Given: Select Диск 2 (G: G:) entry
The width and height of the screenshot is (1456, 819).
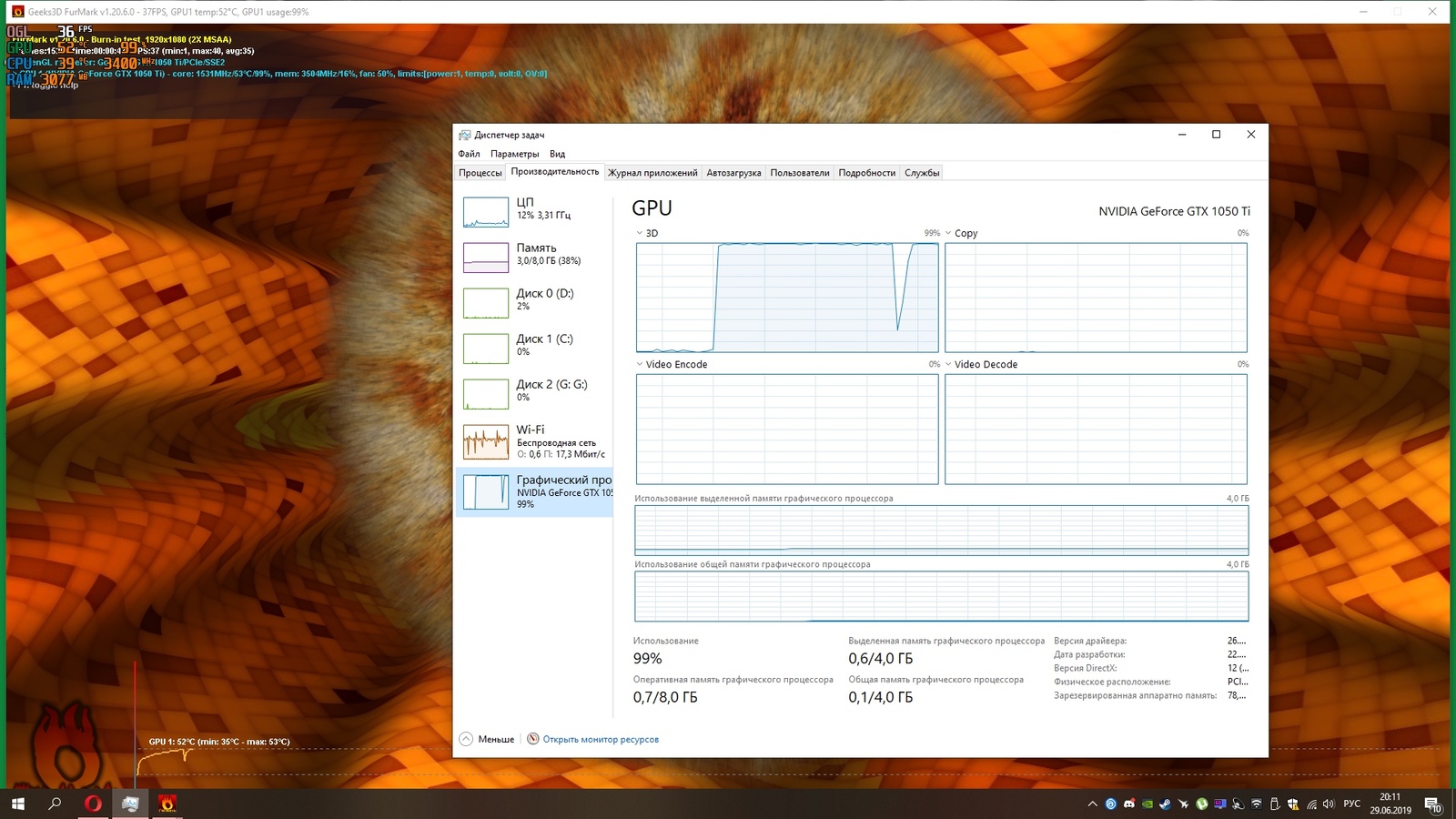Looking at the screenshot, I should click(534, 394).
